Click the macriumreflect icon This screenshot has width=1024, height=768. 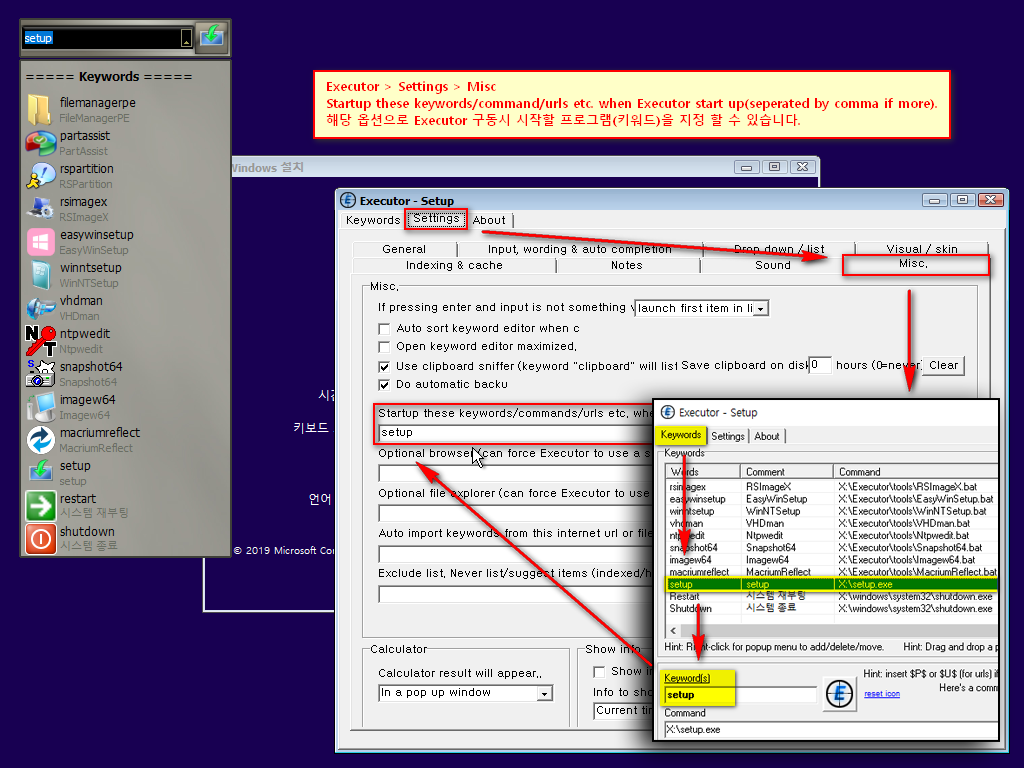point(40,440)
